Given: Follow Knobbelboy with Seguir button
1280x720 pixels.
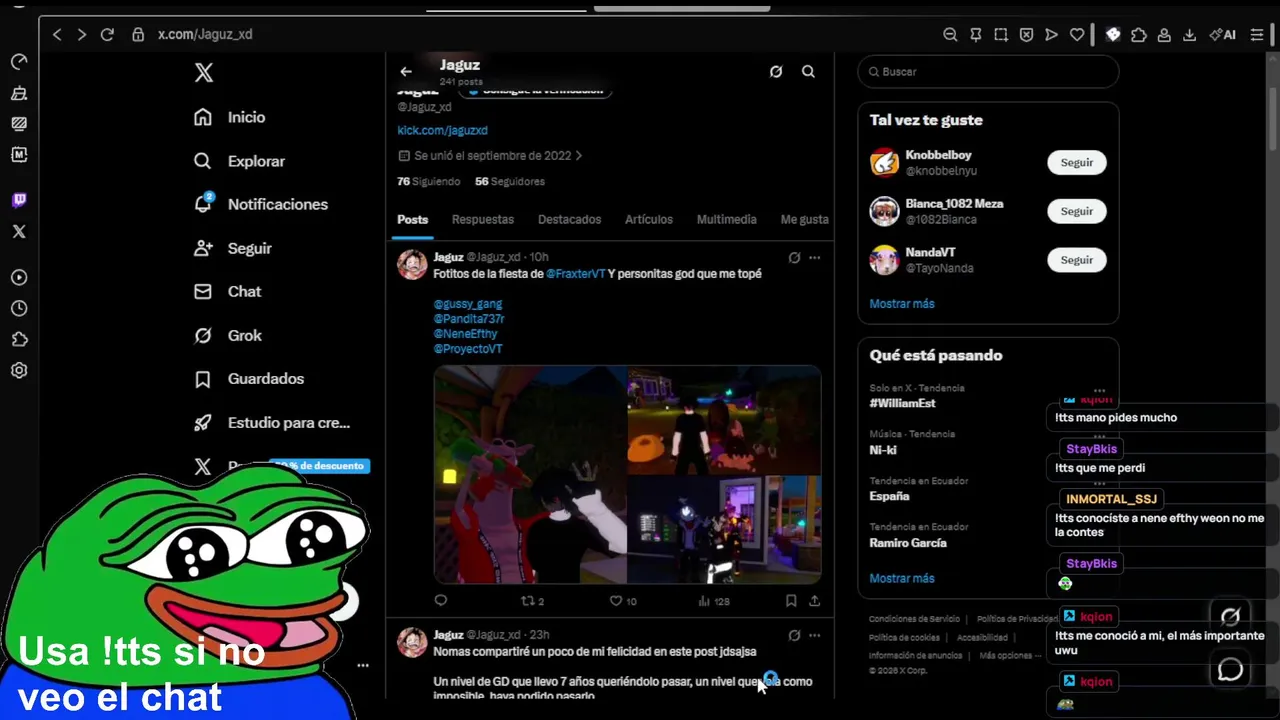Looking at the screenshot, I should pos(1077,162).
